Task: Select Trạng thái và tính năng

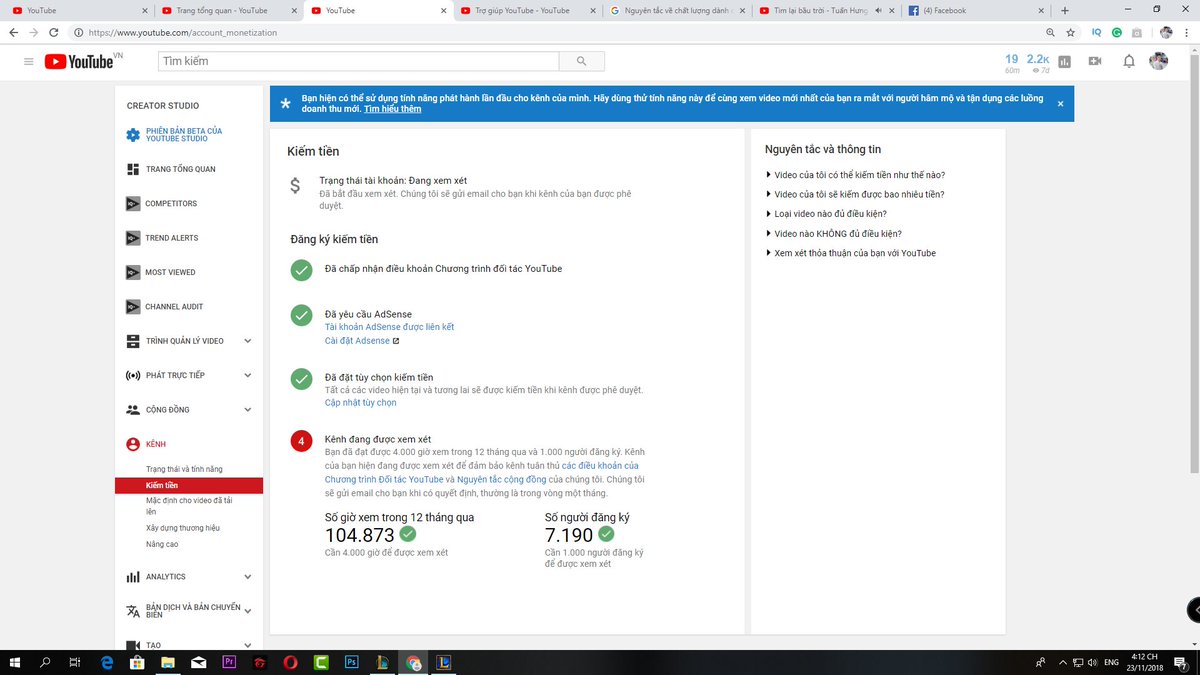Action: pos(184,469)
